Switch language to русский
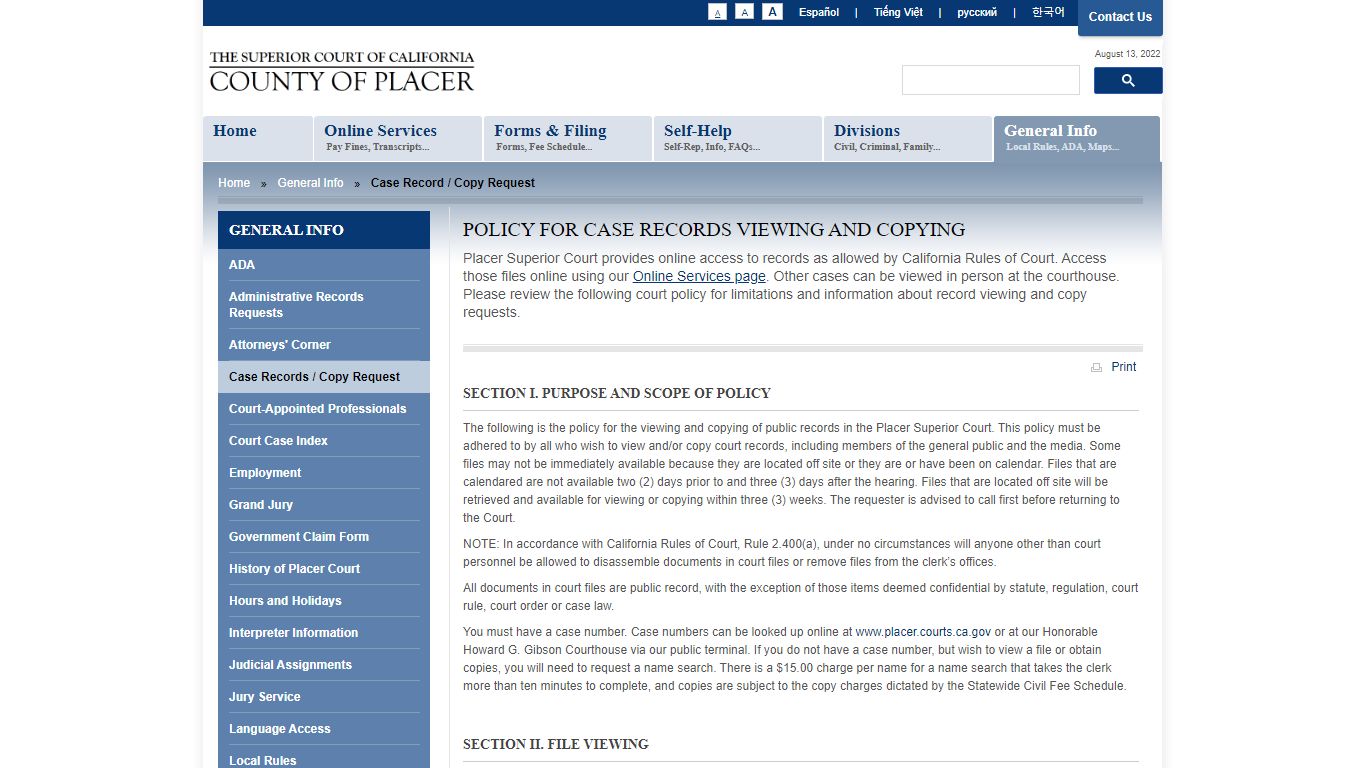Screen dimensions: 1366x768 [x=977, y=12]
